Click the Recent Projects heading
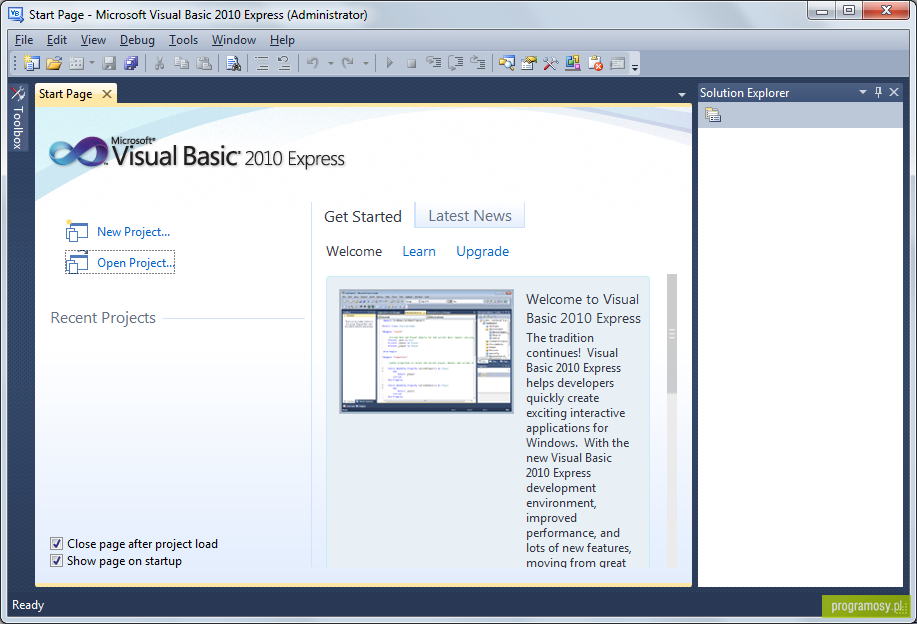Viewport: 917px width, 624px height. click(x=103, y=318)
